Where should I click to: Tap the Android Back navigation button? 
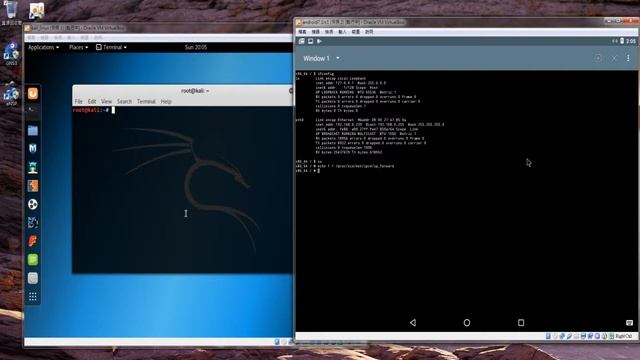tap(413, 322)
